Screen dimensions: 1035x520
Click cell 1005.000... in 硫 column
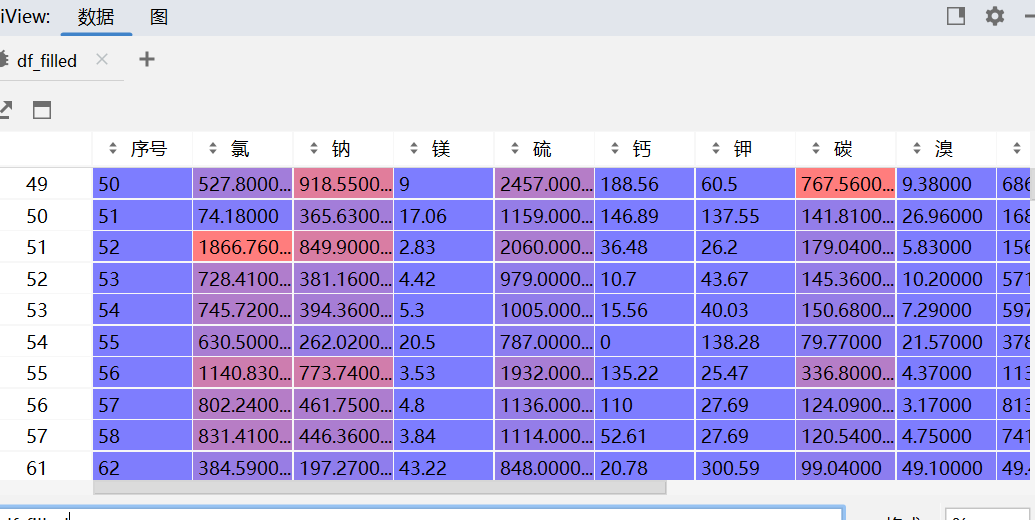pos(544,310)
